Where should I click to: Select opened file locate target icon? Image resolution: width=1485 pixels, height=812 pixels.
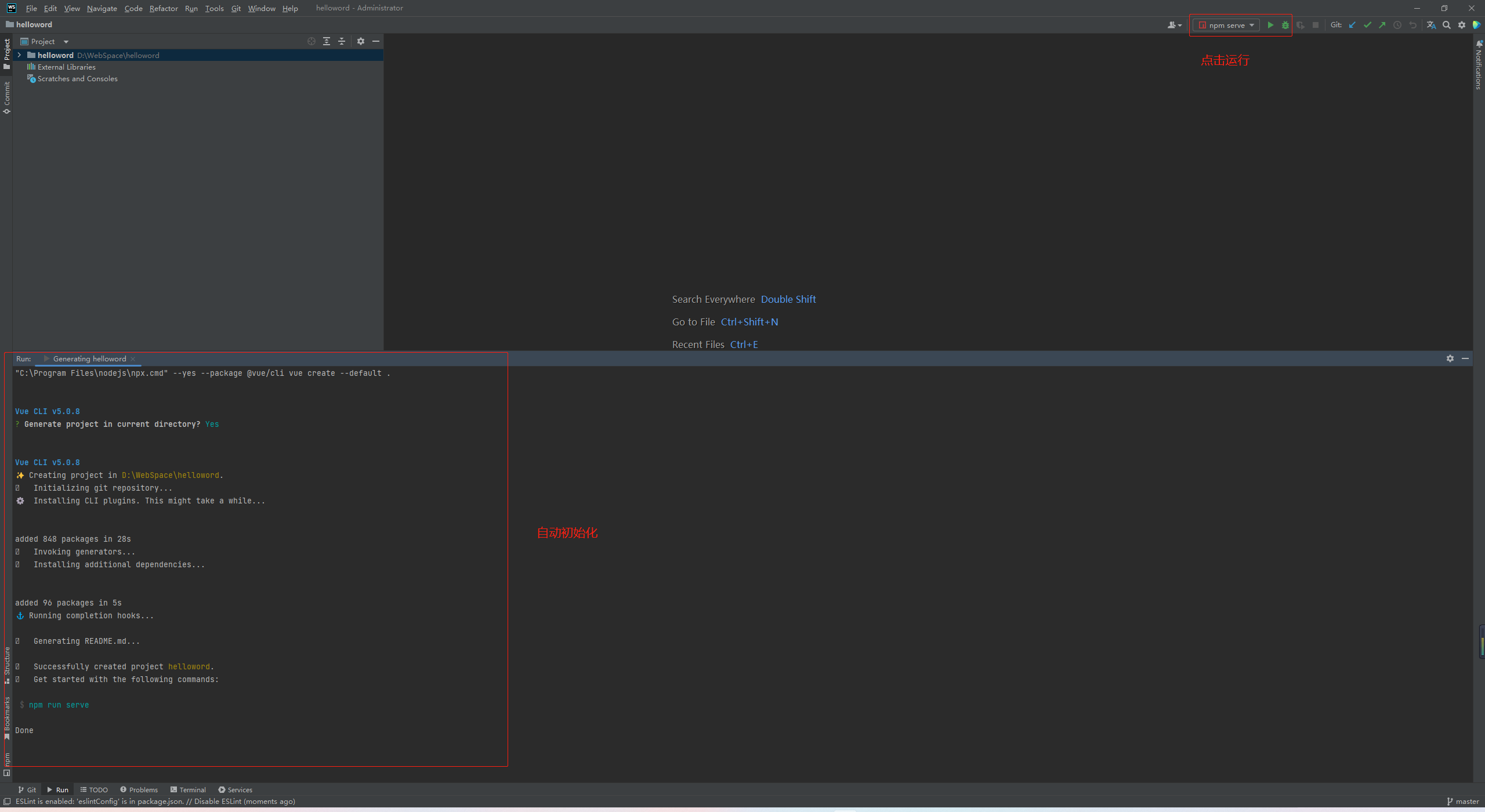point(312,41)
